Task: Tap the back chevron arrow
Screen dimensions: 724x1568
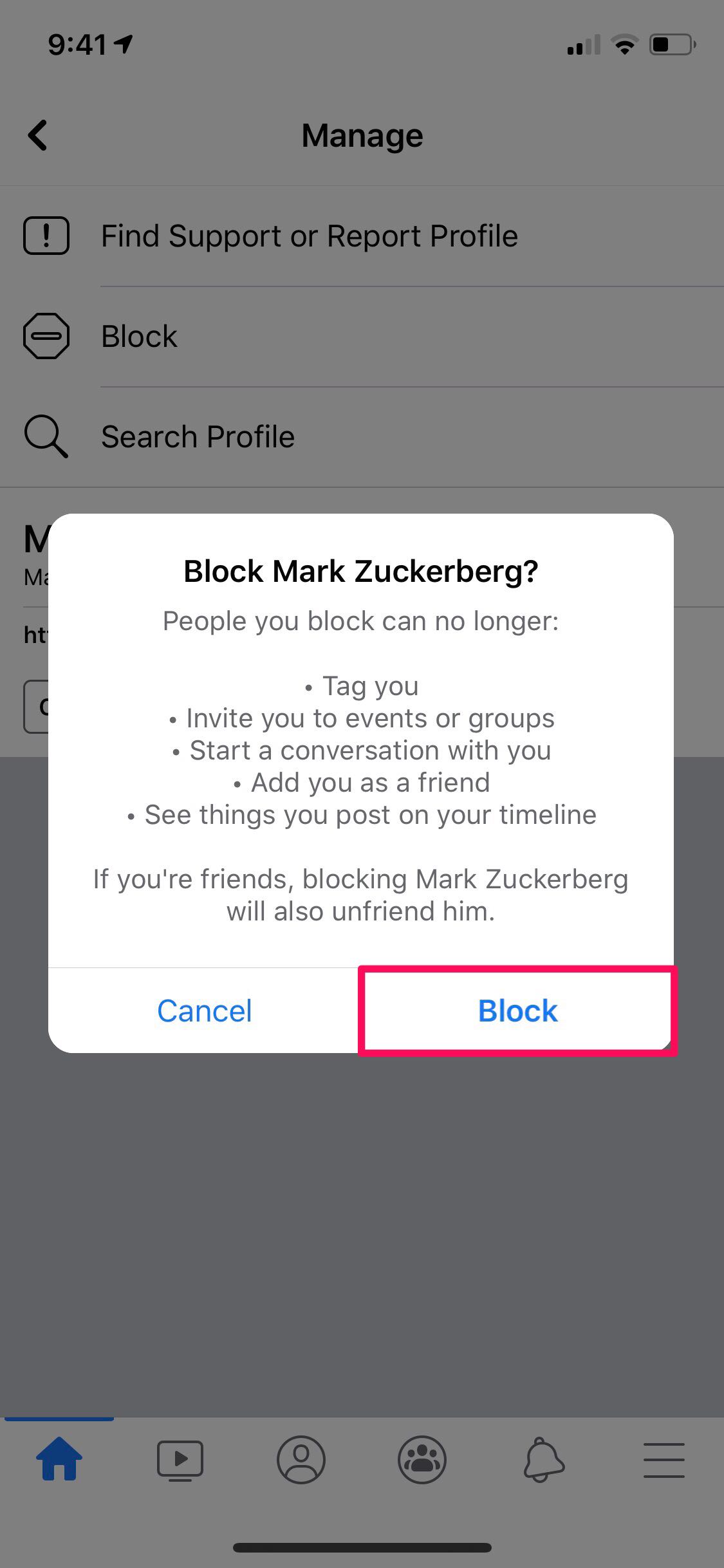Action: (38, 135)
